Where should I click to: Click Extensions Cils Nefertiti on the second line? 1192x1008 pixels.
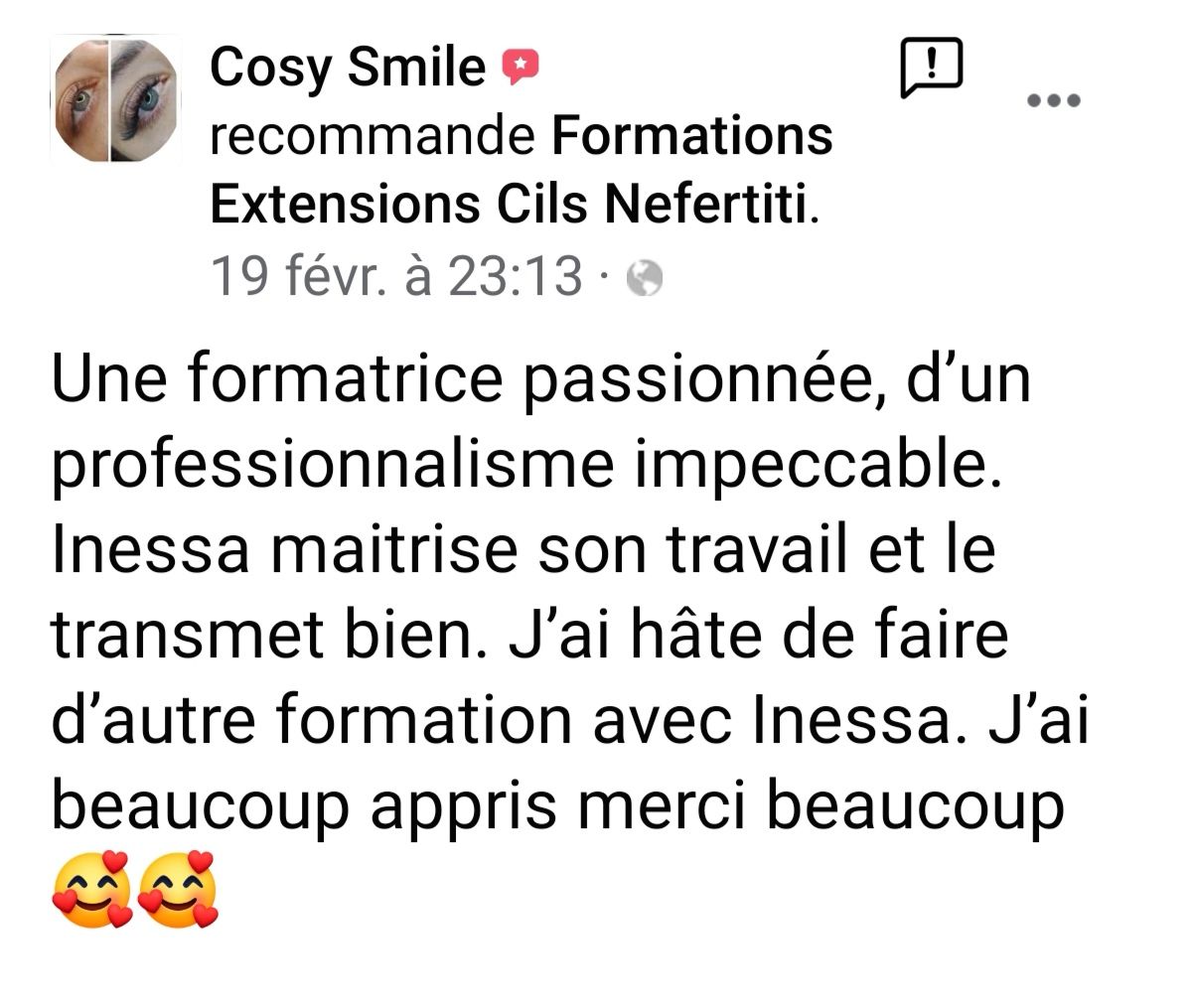point(508,206)
